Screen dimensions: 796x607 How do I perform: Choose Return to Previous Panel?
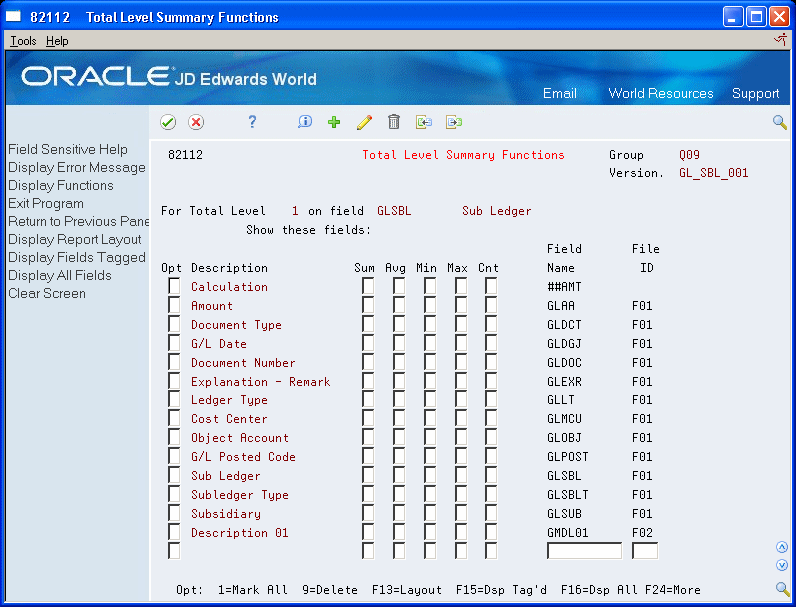[79, 221]
